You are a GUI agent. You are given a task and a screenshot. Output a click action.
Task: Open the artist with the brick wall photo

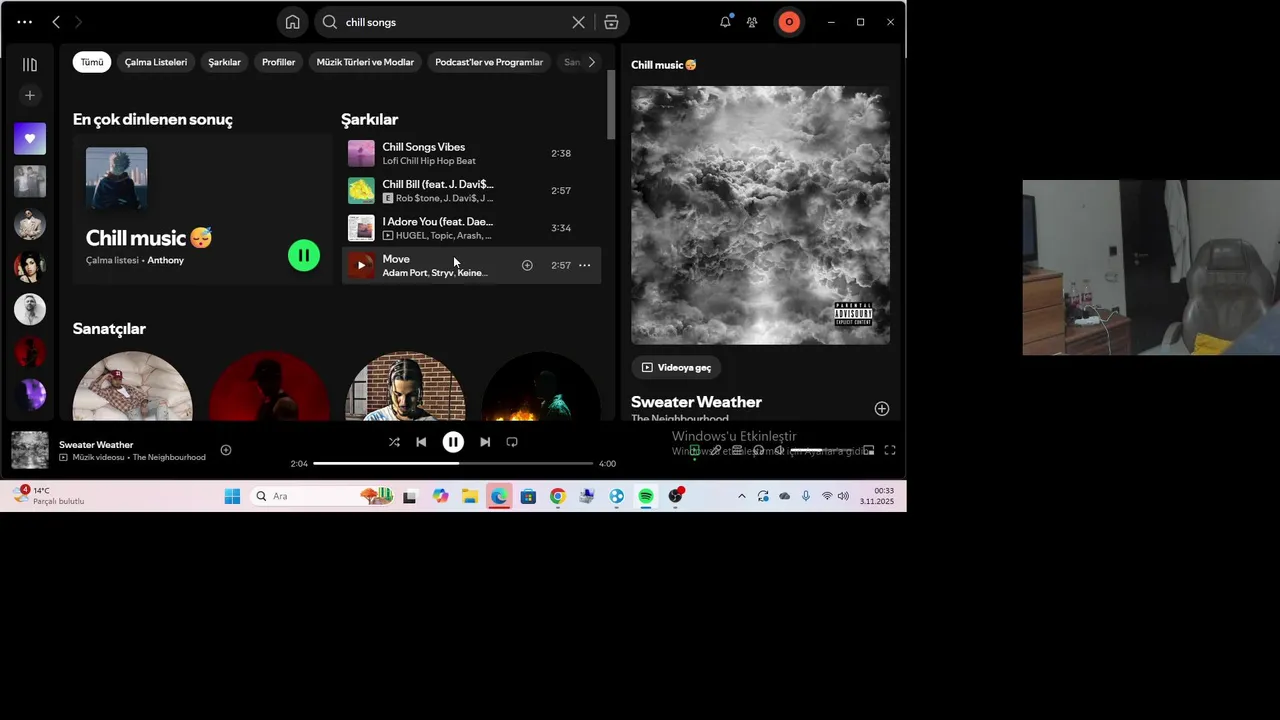click(x=405, y=386)
